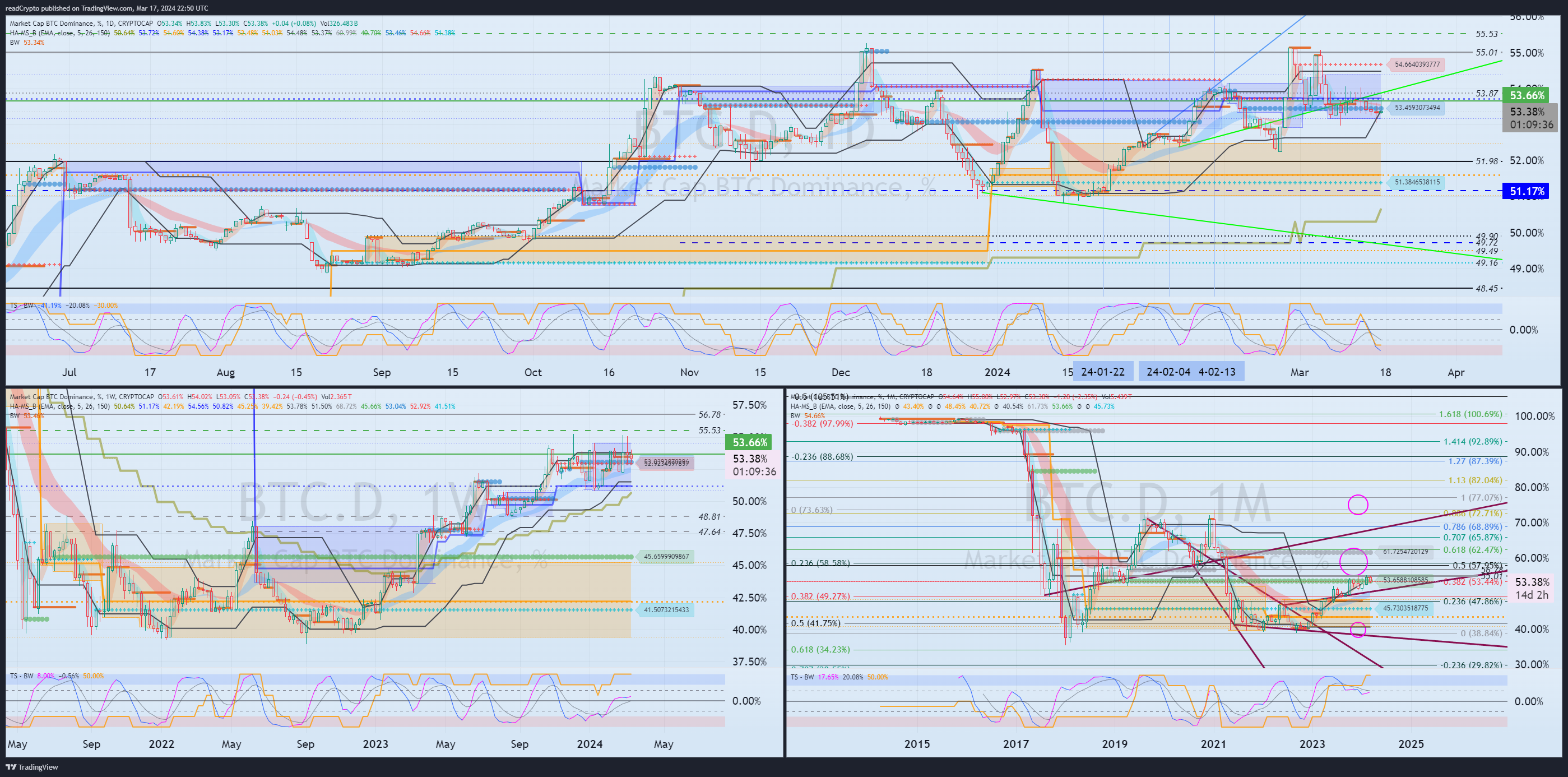Select the 51.98 level label
Viewport: 1568px width, 777px height.
point(1486,161)
